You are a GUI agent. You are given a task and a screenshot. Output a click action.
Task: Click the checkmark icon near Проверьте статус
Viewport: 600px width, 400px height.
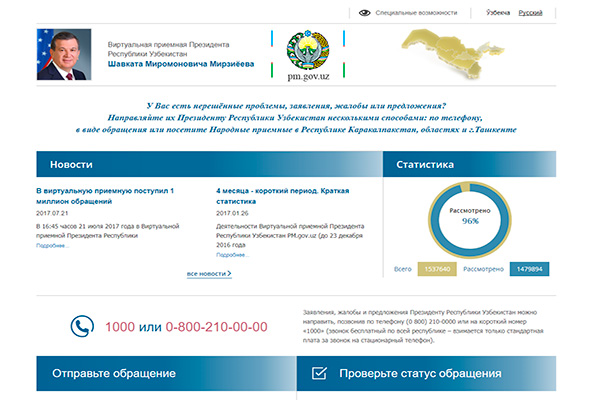319,373
